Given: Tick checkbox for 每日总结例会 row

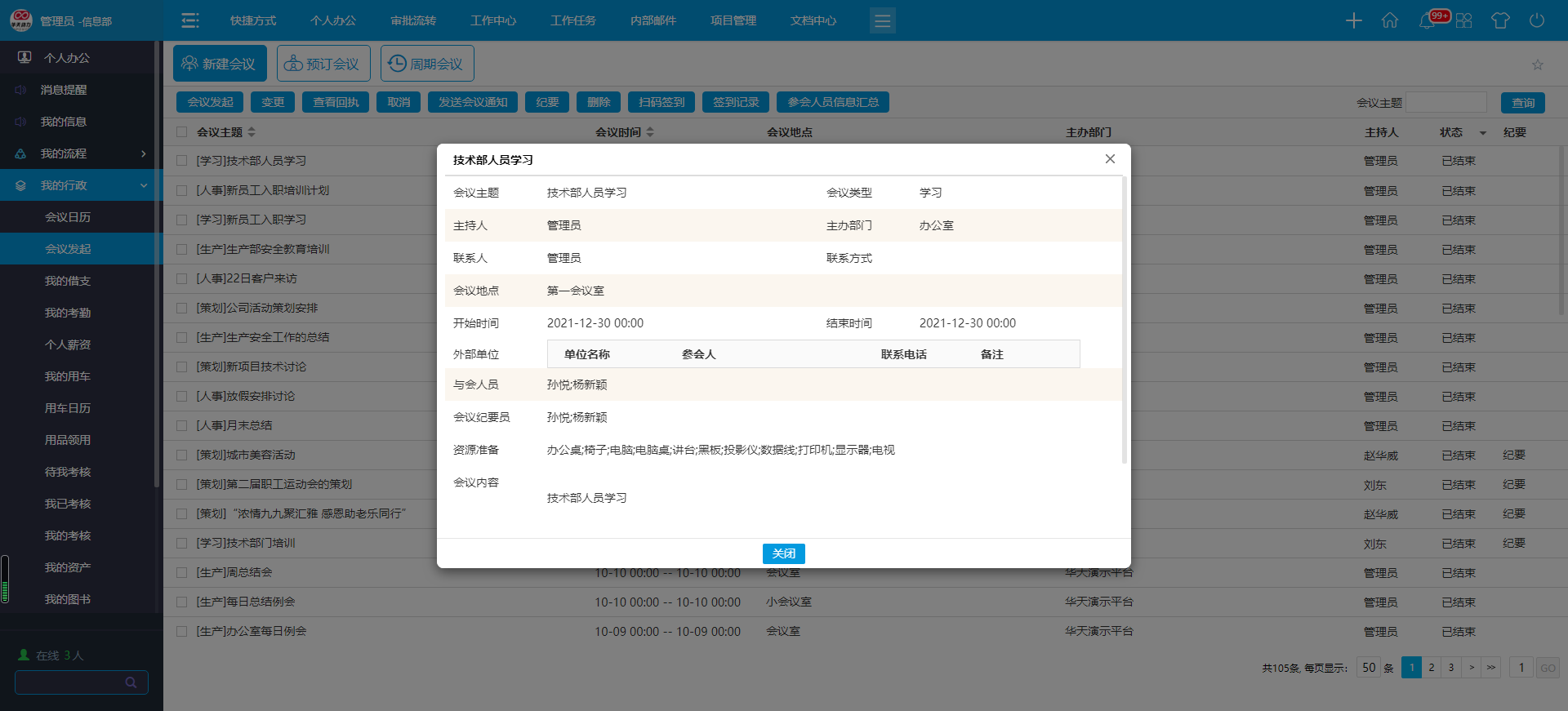Looking at the screenshot, I should [x=182, y=602].
